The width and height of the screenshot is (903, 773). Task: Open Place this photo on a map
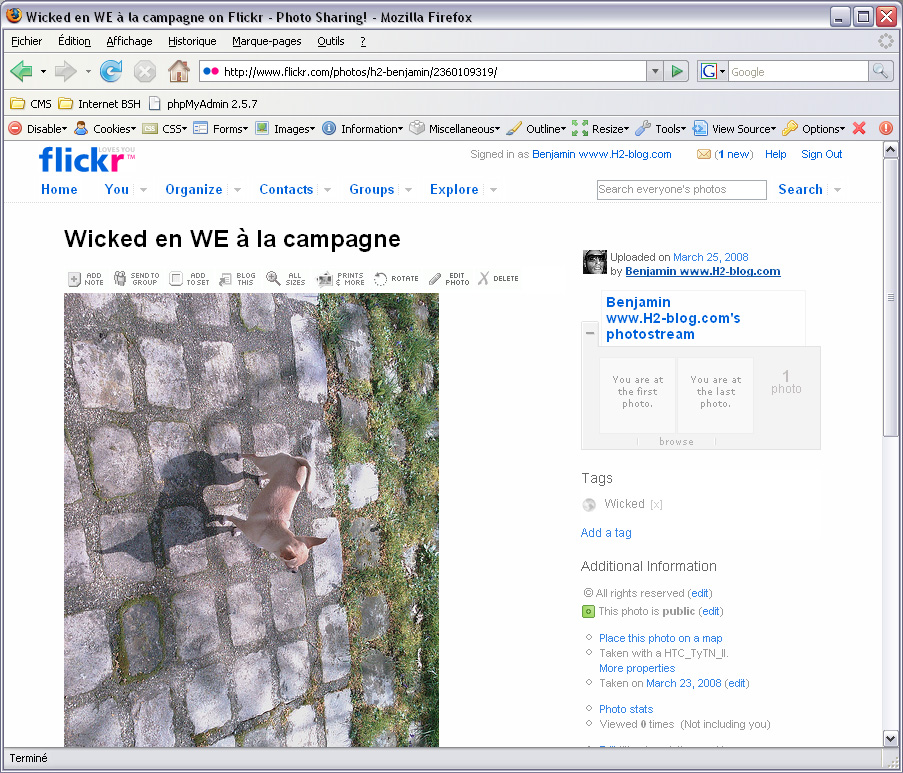point(660,638)
